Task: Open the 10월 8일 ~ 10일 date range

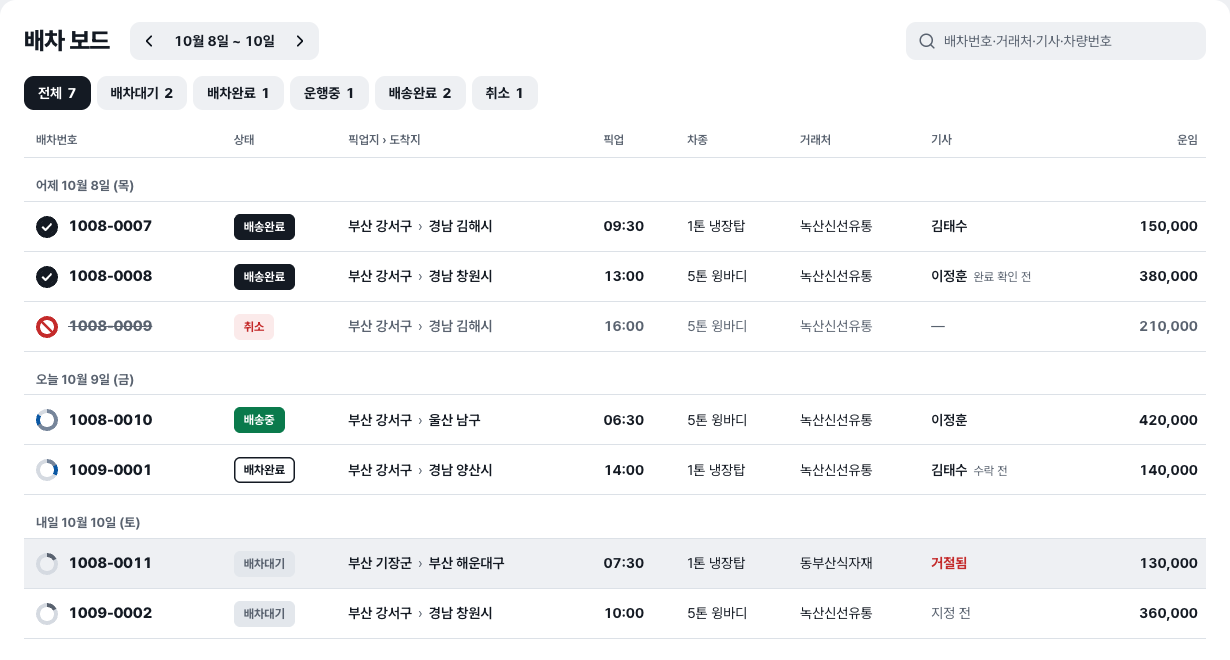Action: 224,41
